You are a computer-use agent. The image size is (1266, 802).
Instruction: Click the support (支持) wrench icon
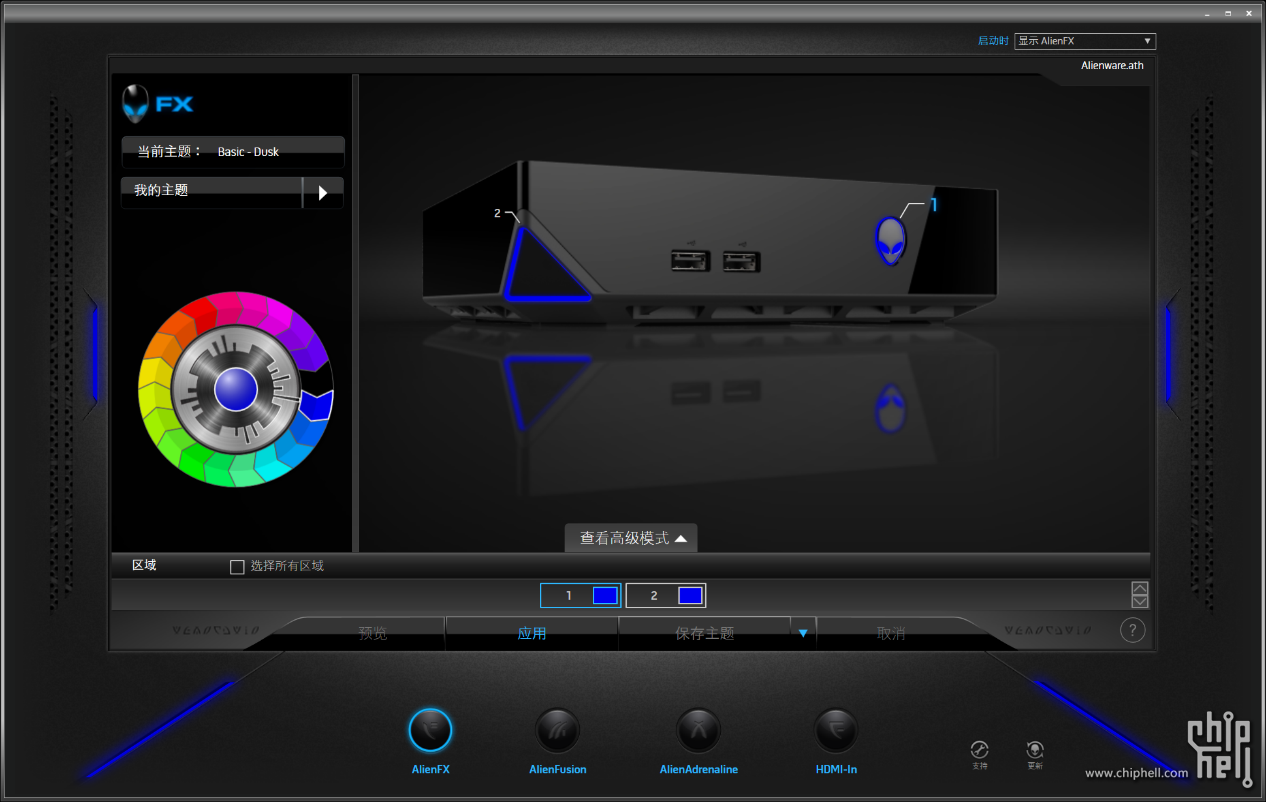tap(980, 749)
